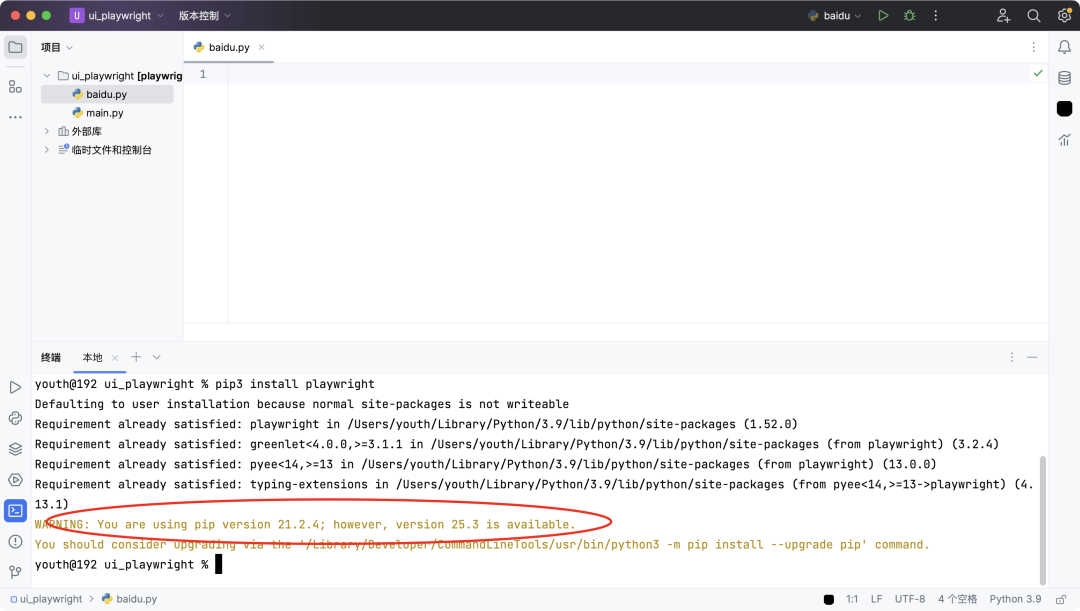The width and height of the screenshot is (1080, 611).
Task: Expand 临时文件和控制台 node
Action: click(x=47, y=149)
